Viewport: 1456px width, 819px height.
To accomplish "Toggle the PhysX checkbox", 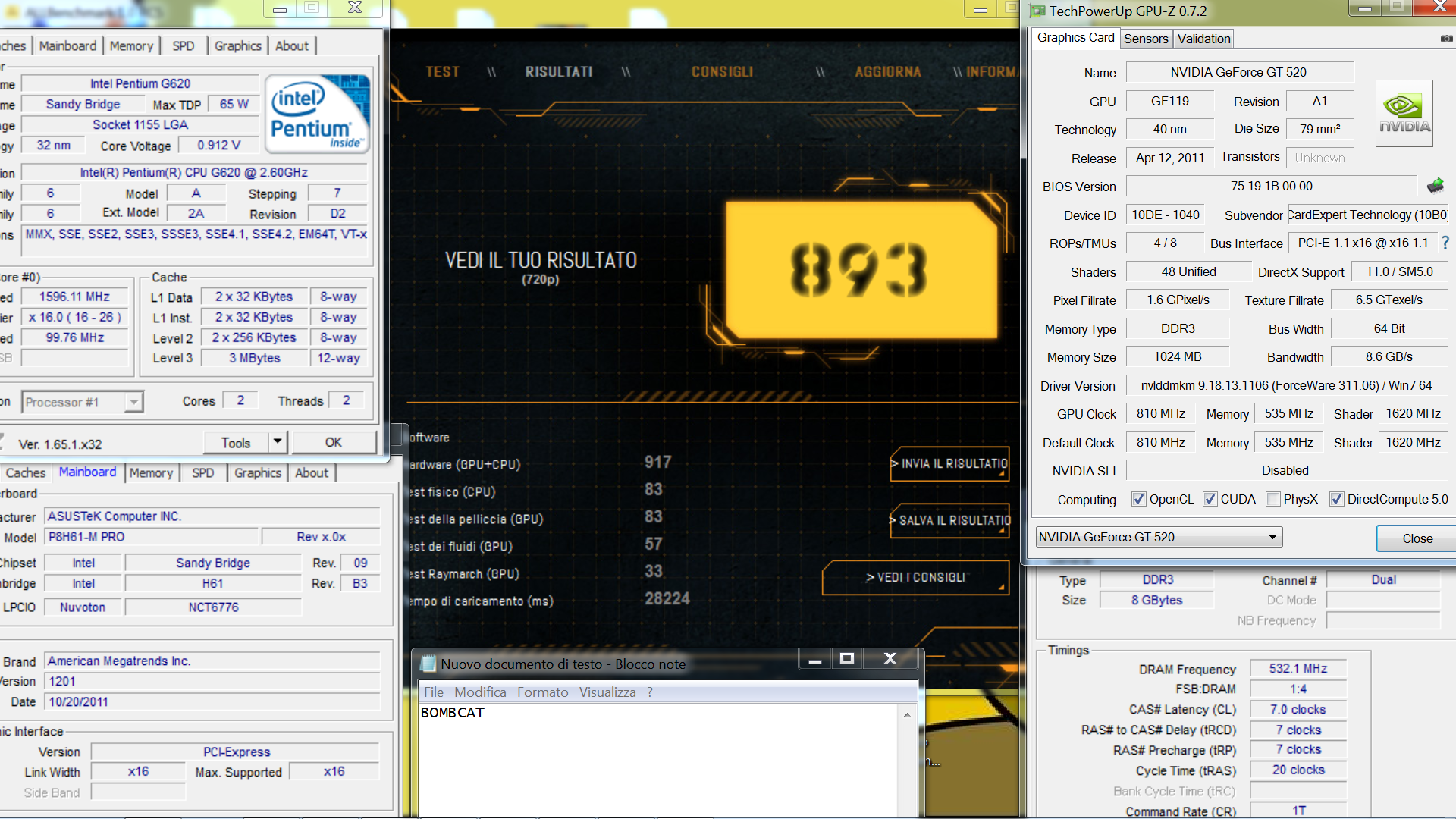I will 1273,499.
